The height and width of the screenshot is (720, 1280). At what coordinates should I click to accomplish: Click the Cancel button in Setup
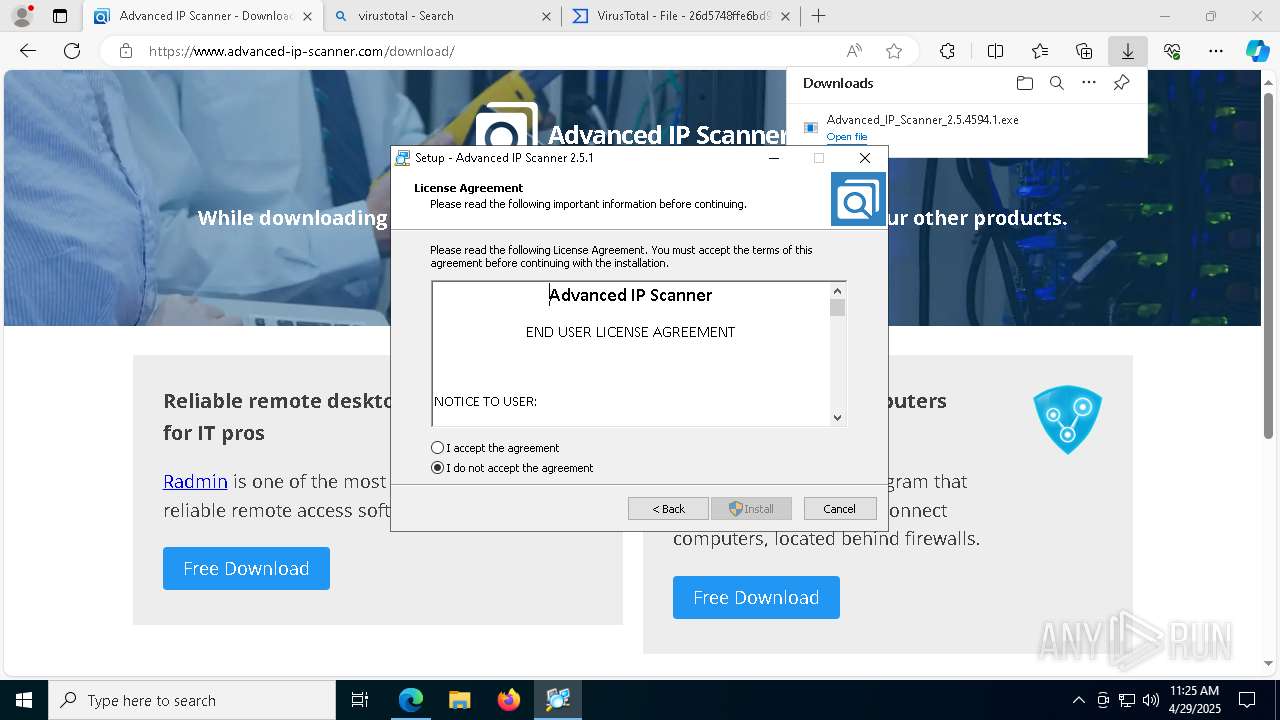click(840, 509)
